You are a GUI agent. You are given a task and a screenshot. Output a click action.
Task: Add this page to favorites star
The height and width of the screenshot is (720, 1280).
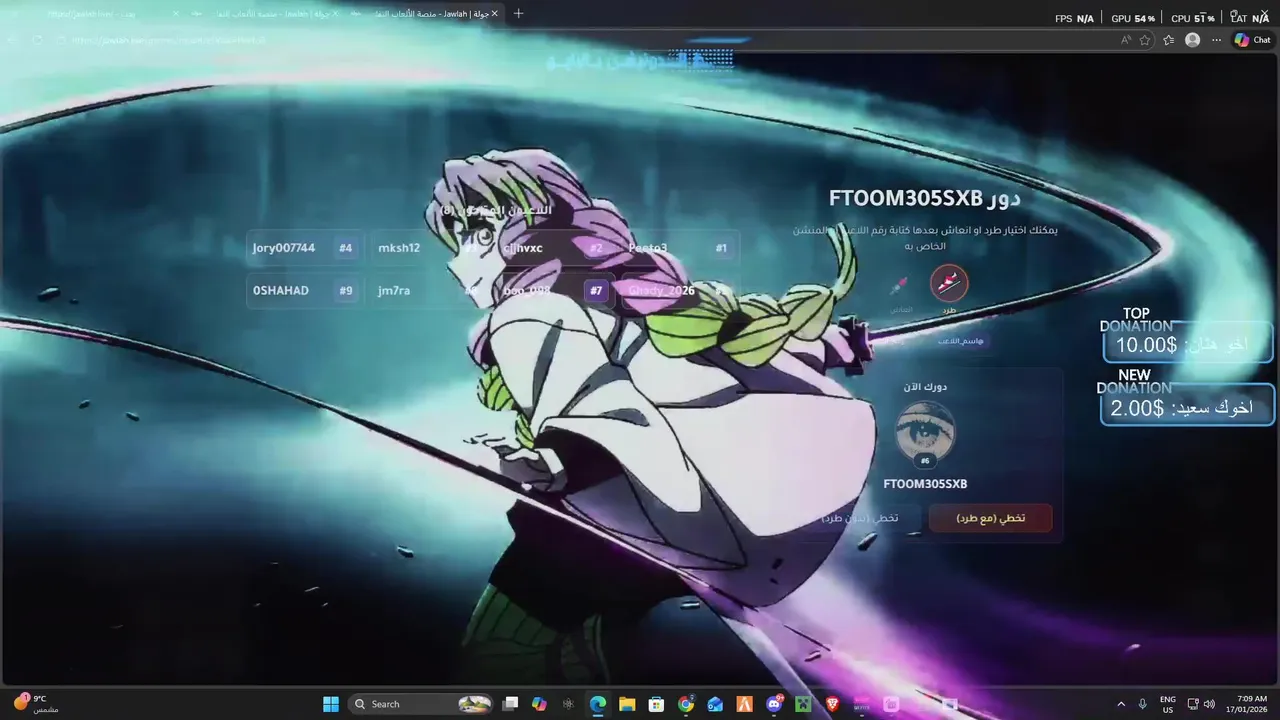pos(1145,40)
